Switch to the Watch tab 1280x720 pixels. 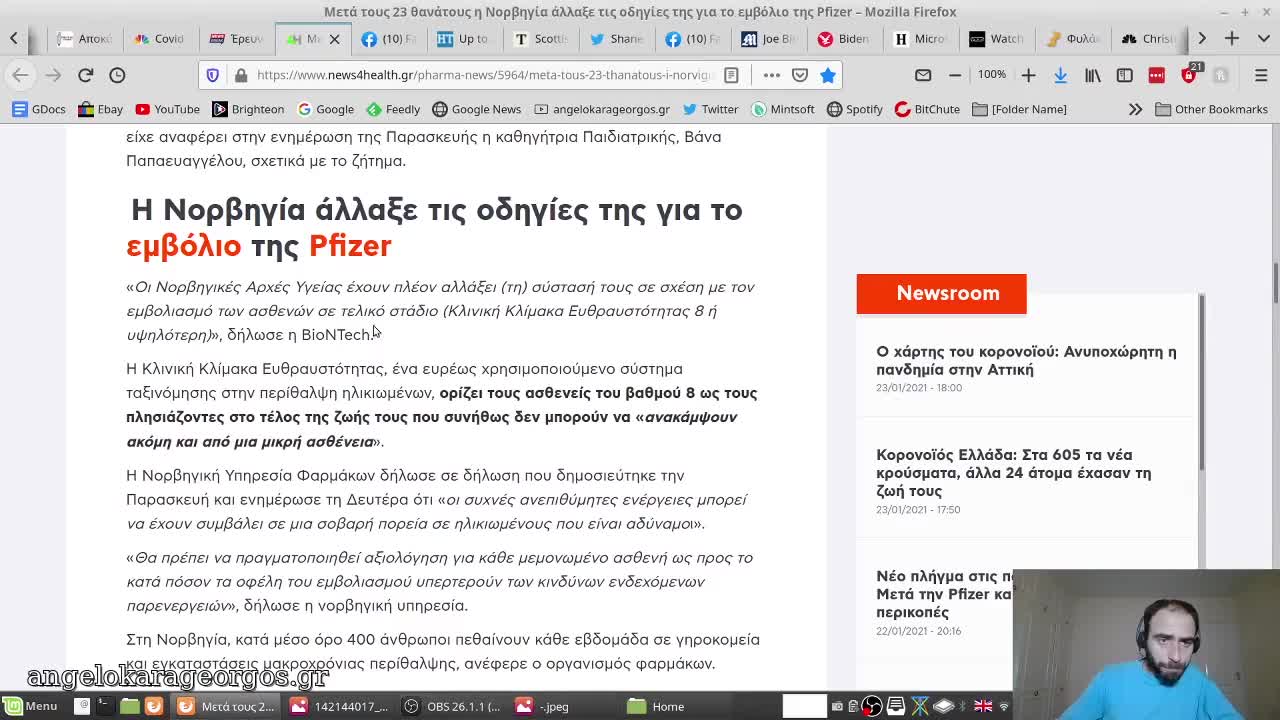pyautogui.click(x=996, y=38)
